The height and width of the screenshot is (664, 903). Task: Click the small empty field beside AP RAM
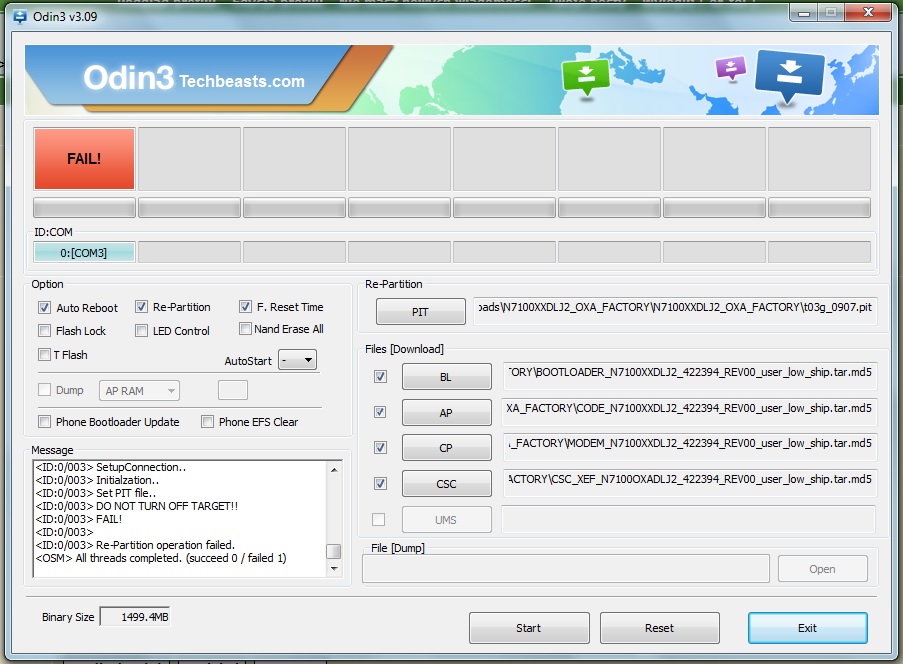click(x=233, y=390)
